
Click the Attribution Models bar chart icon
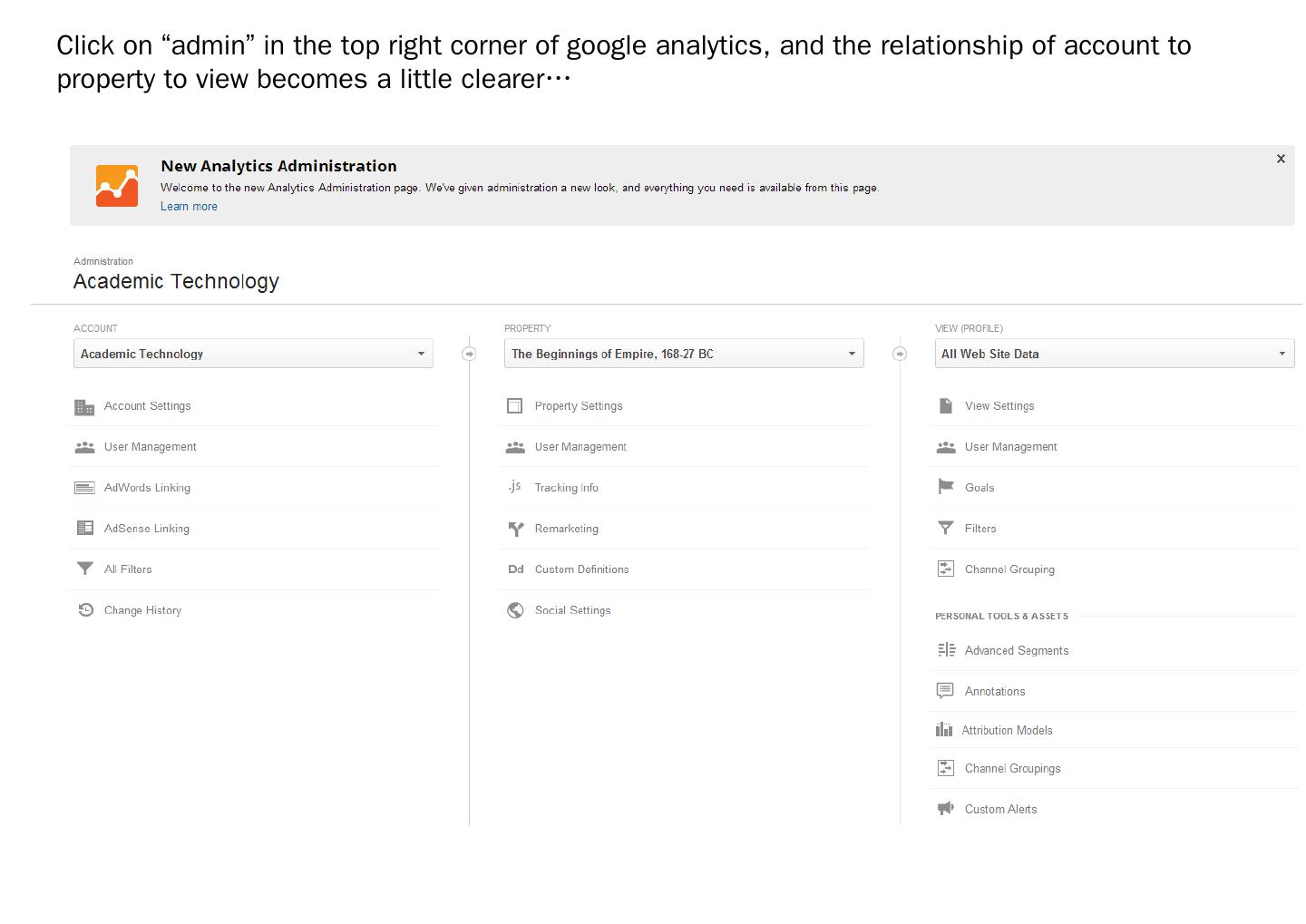(x=944, y=730)
